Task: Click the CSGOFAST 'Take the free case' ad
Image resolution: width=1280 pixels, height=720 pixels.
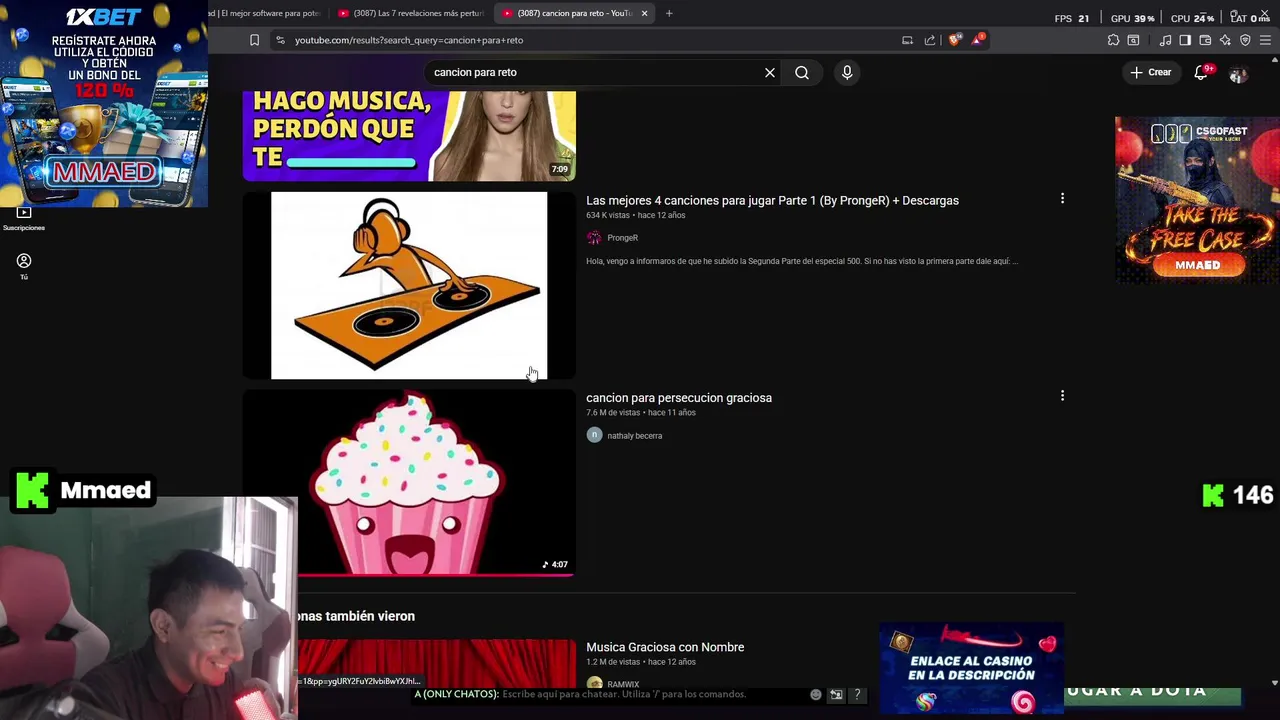Action: [x=1197, y=201]
